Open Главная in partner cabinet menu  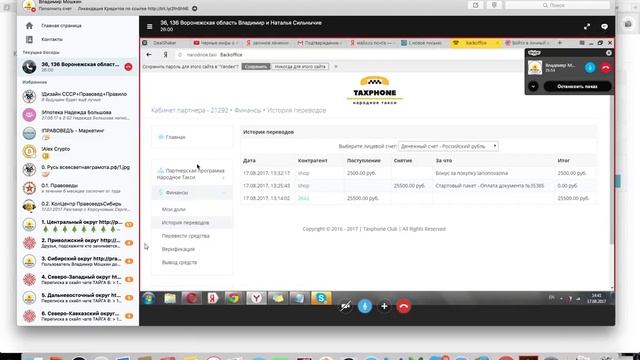(176, 137)
